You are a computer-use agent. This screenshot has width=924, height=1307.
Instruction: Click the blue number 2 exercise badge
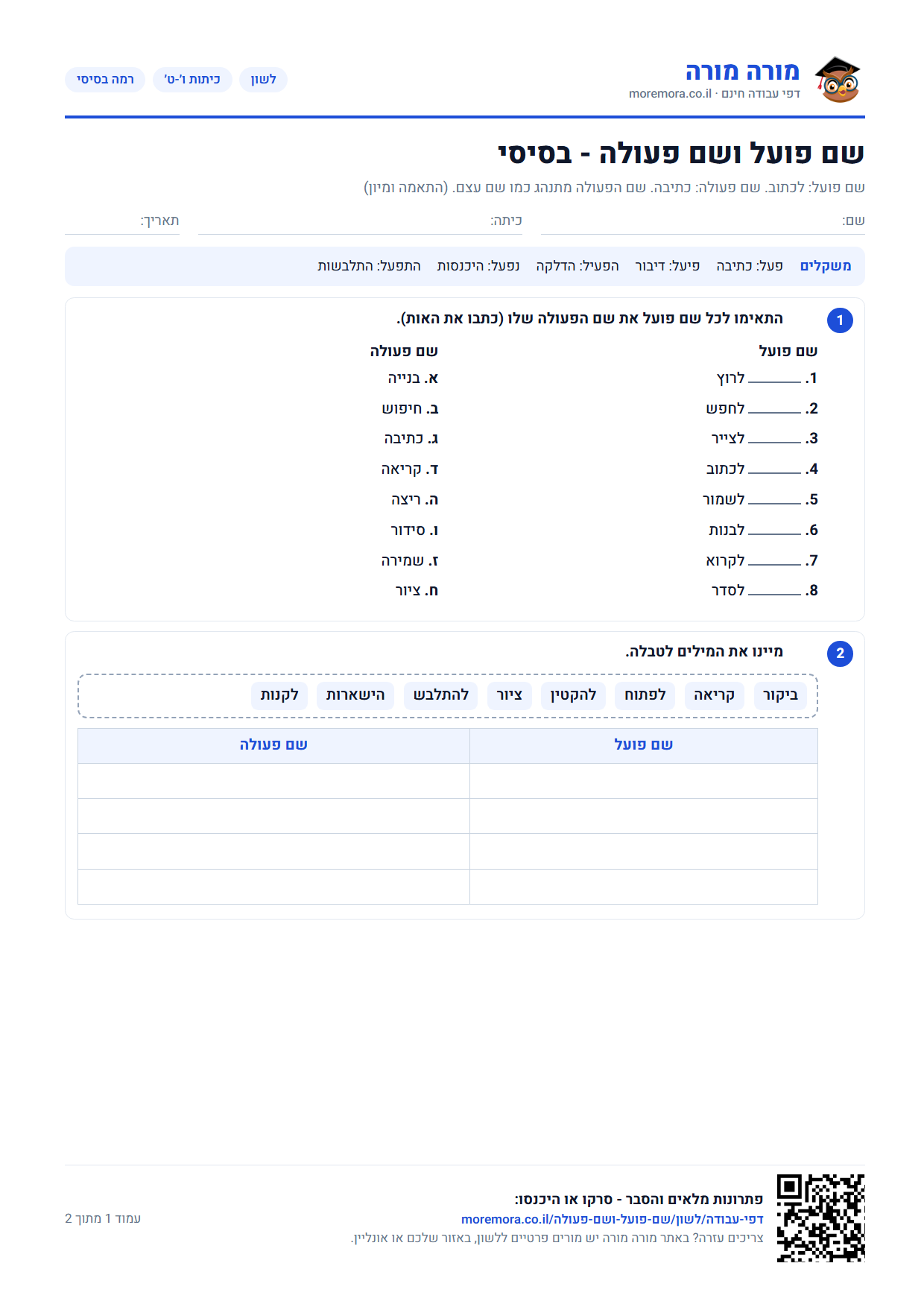pyautogui.click(x=840, y=653)
